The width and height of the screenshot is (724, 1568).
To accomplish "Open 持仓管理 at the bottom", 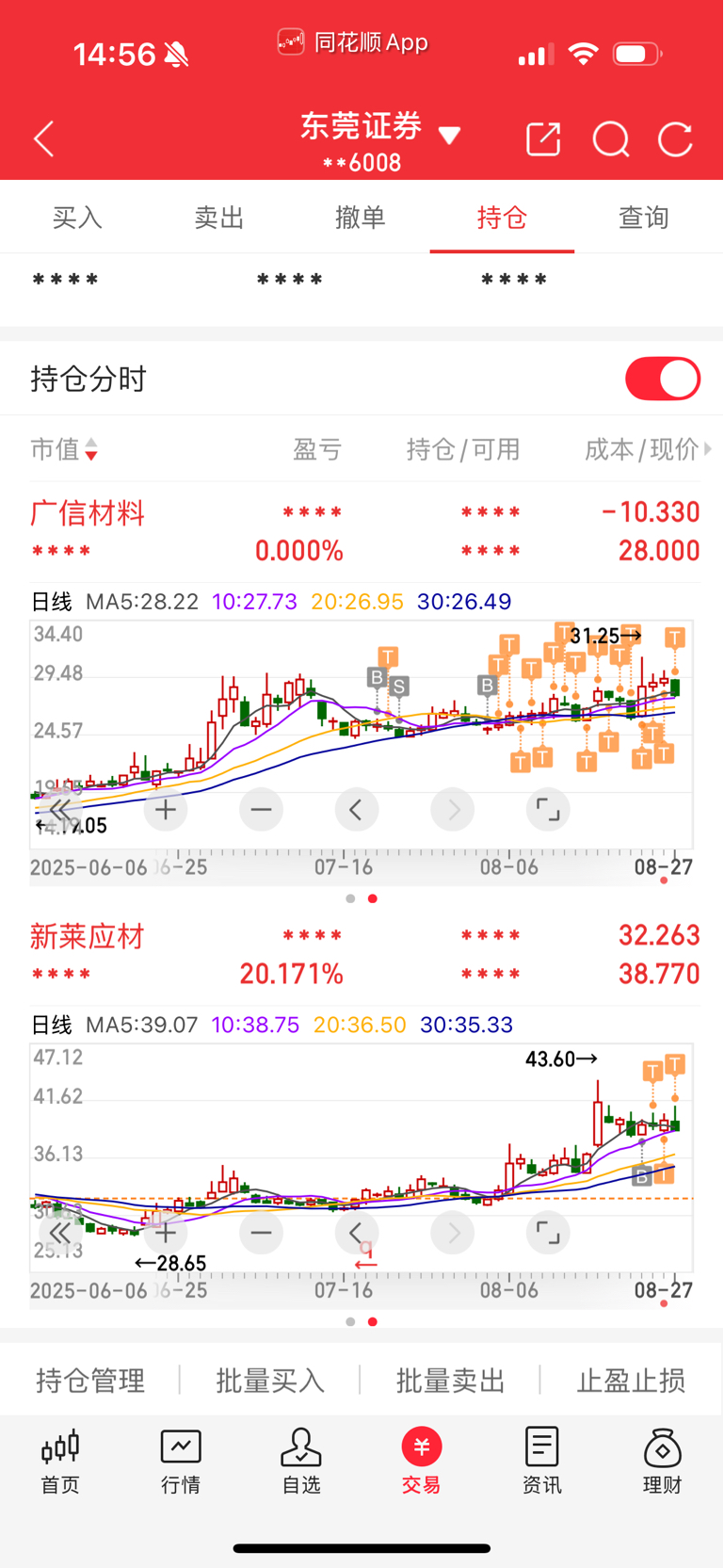I will coord(90,1381).
